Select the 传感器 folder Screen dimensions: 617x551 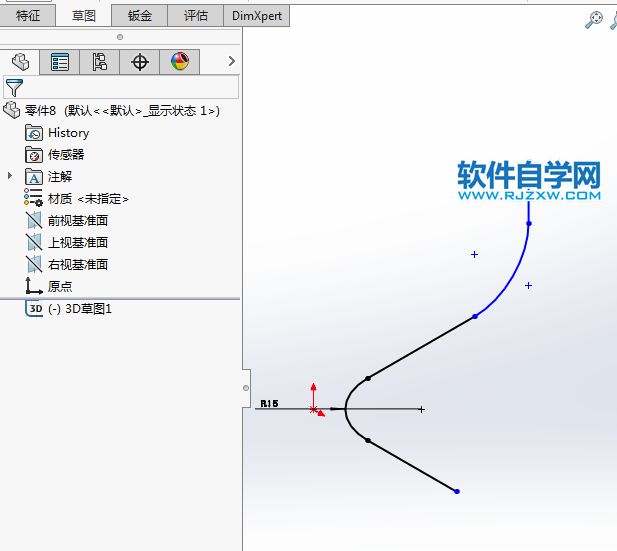coord(66,155)
